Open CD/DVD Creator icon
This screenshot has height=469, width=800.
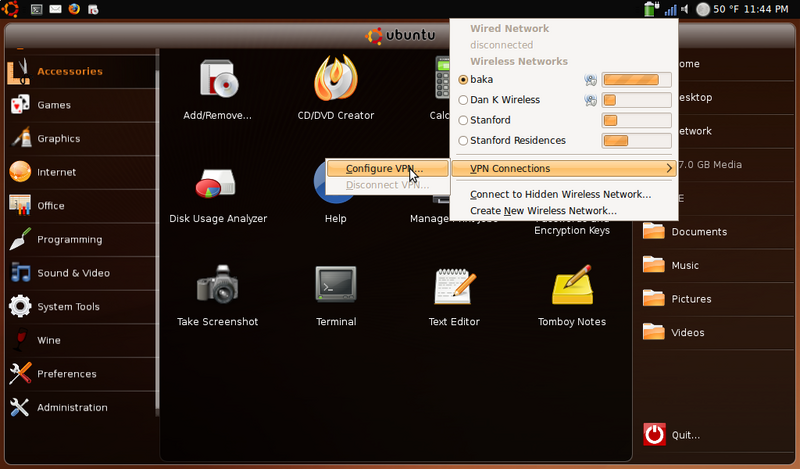(x=336, y=78)
